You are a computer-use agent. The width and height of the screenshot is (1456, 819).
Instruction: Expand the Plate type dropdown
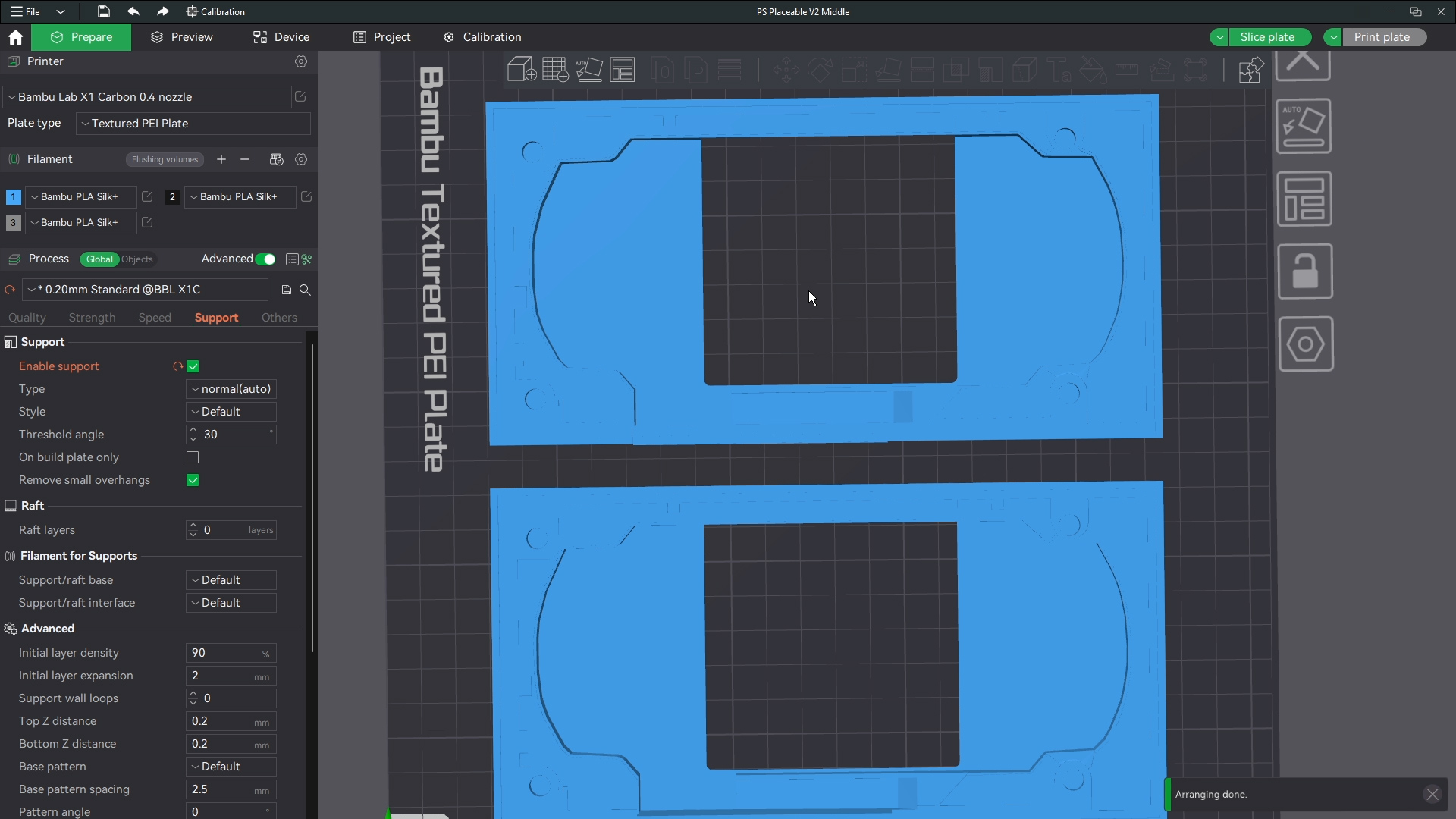(x=193, y=124)
